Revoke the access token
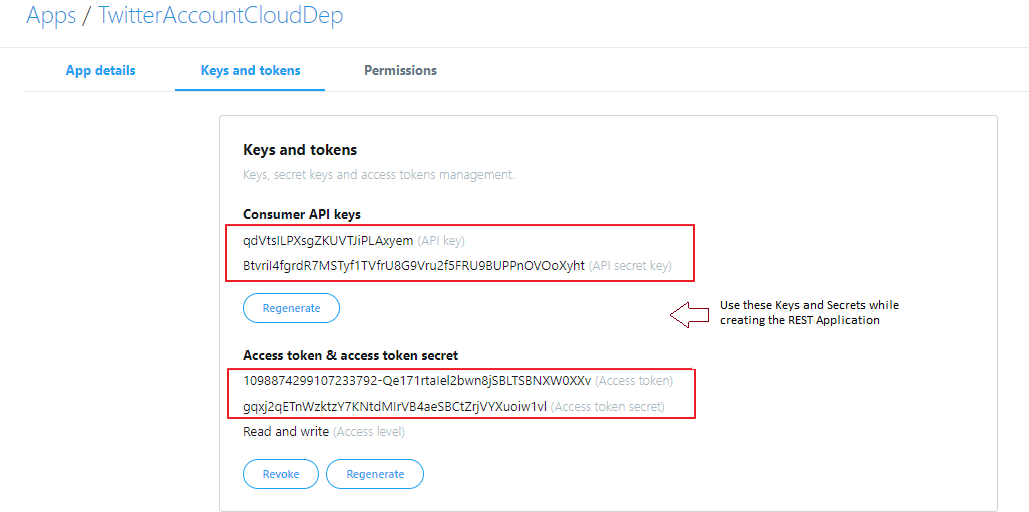Screen dimensions: 1029x512 tap(281, 474)
